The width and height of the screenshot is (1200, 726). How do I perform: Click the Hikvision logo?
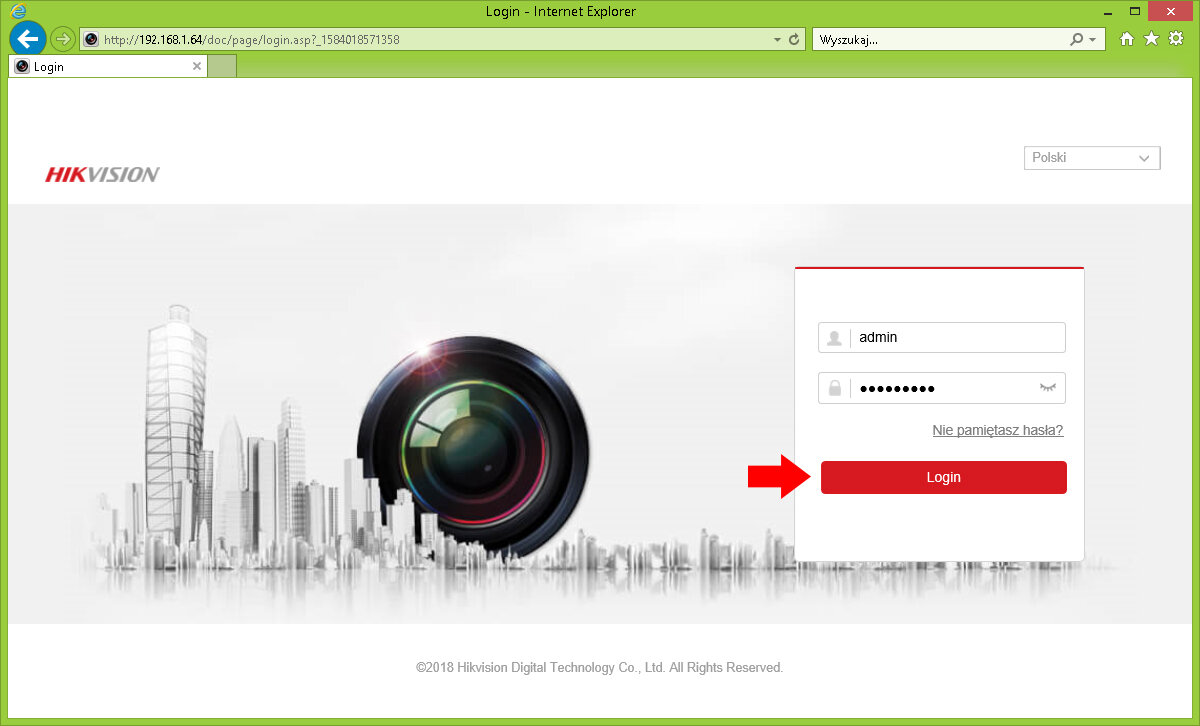102,175
